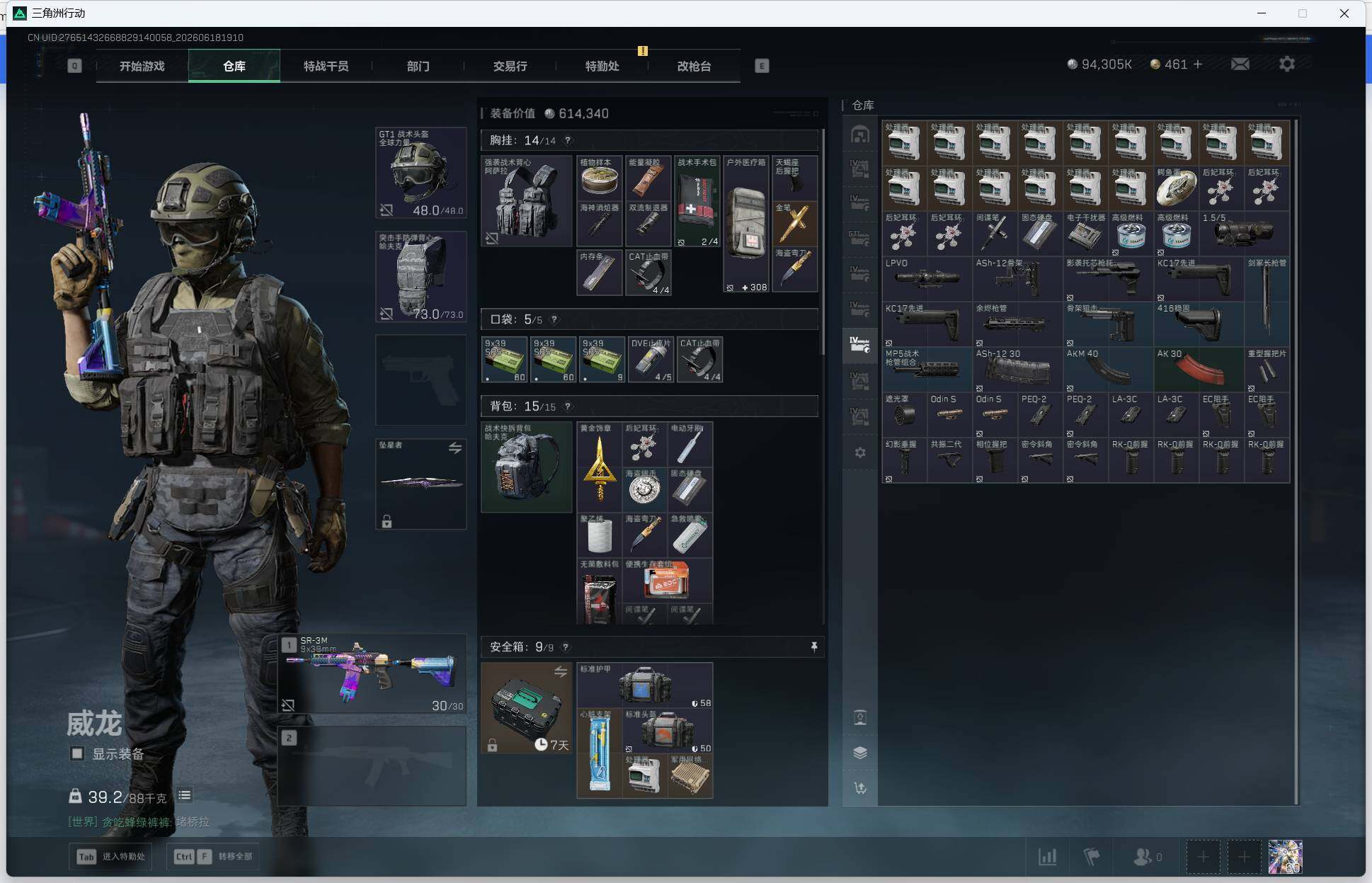The image size is (1372, 883).
Task: Click the first empty squad invite slot
Action: tap(1203, 857)
